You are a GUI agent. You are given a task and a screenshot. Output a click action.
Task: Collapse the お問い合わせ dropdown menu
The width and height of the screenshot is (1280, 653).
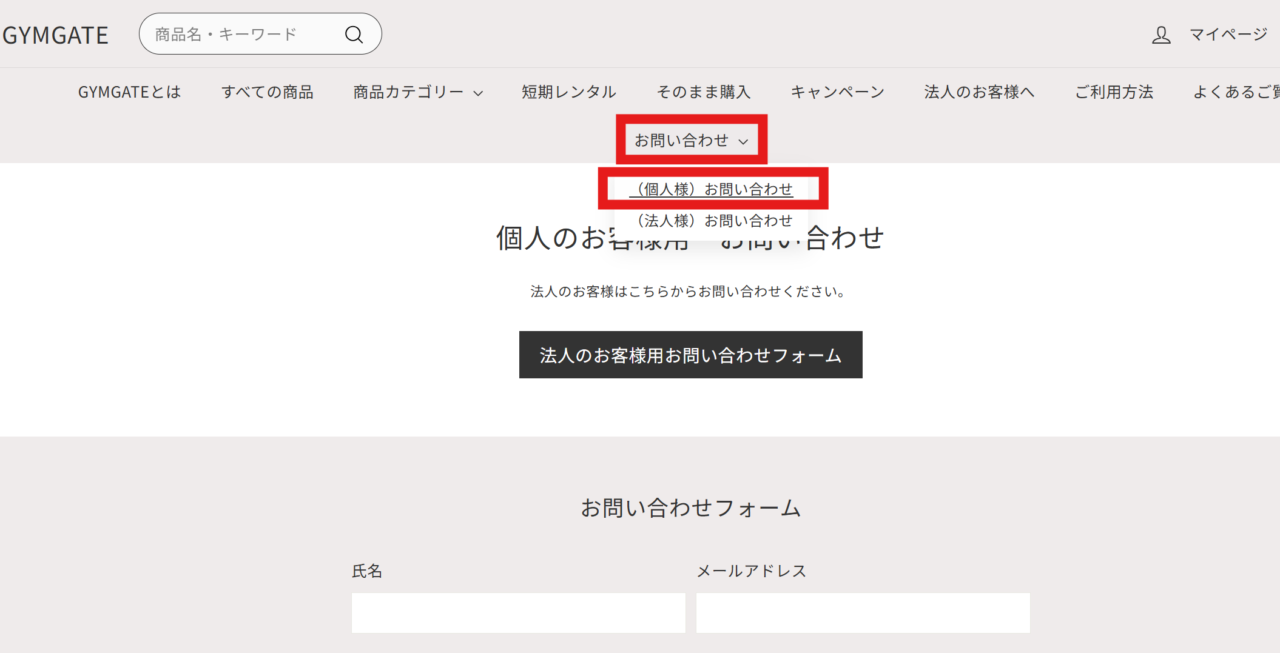click(x=691, y=141)
